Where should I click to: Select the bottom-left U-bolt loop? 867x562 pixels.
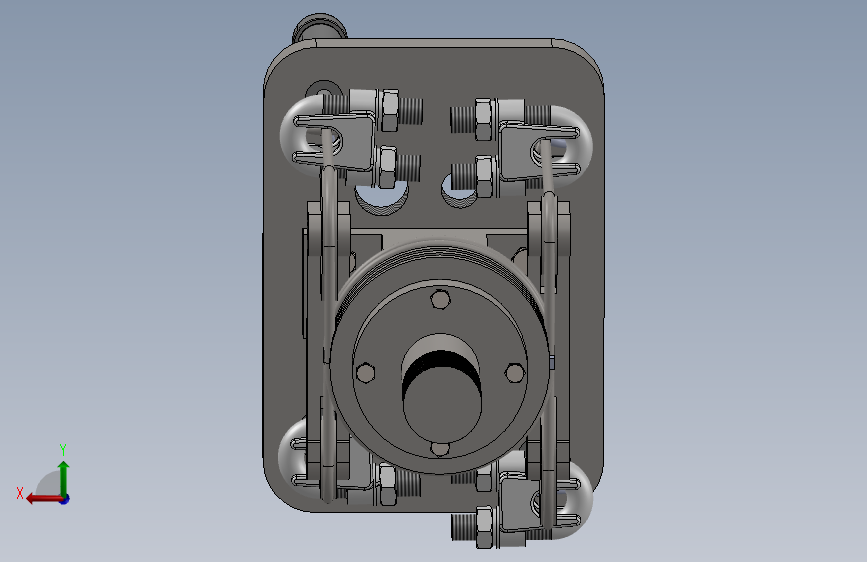coord(294,459)
